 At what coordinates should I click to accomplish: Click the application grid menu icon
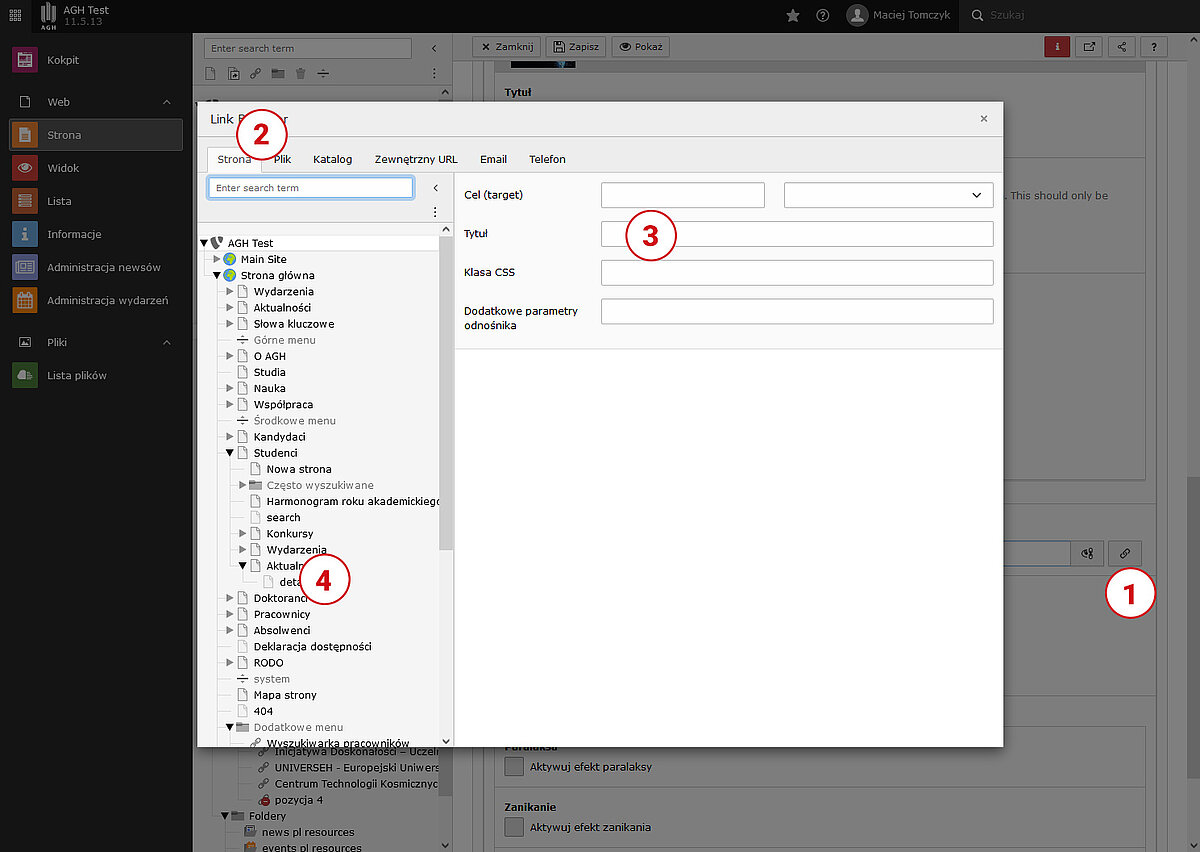15,15
